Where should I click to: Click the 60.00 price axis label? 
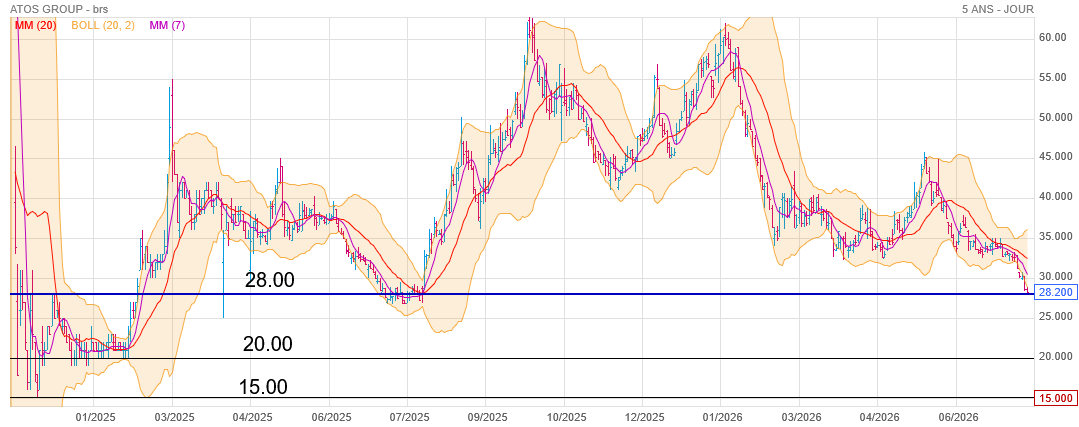[x=1052, y=38]
